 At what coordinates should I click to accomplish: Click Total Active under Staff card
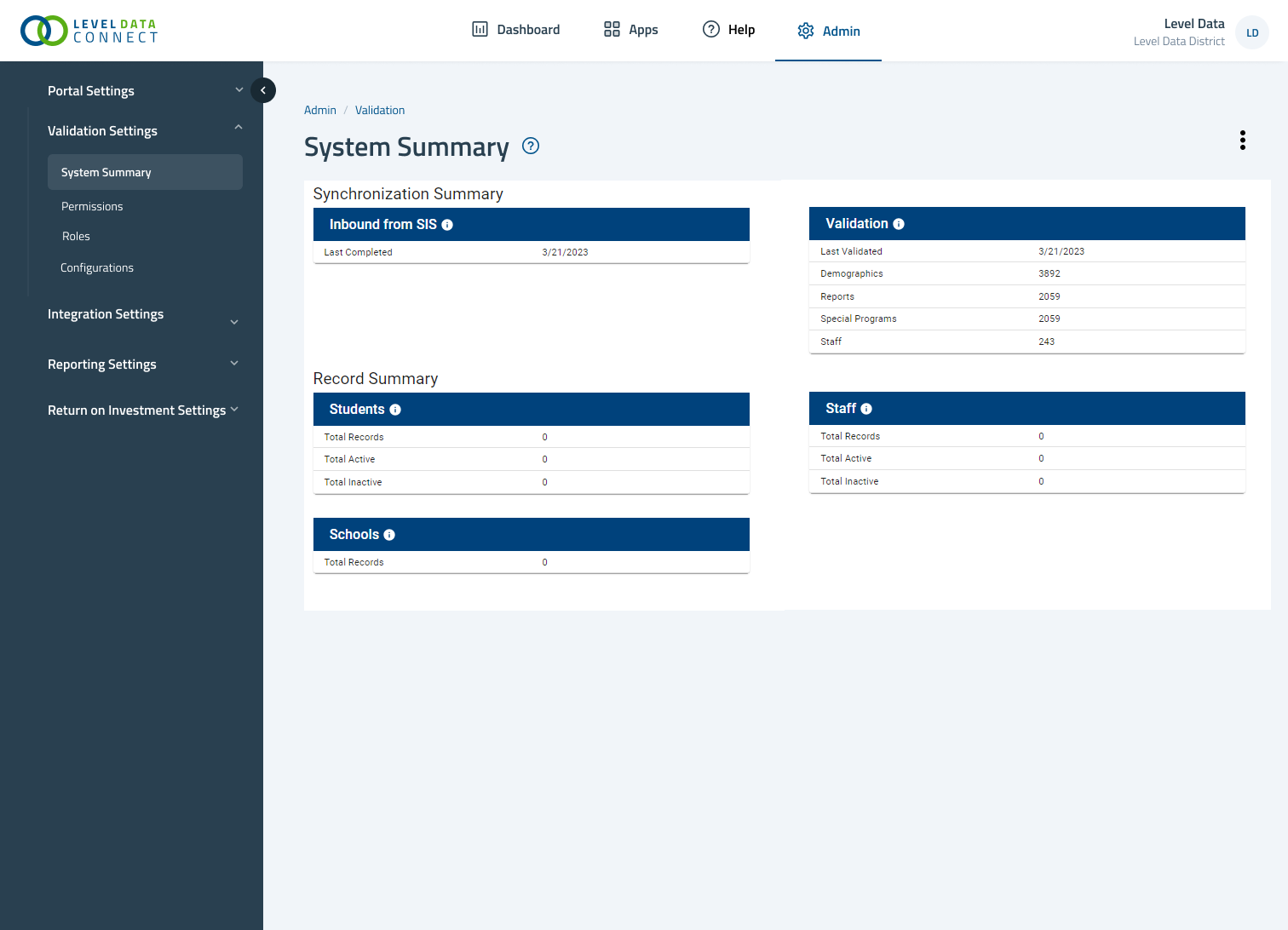click(846, 458)
